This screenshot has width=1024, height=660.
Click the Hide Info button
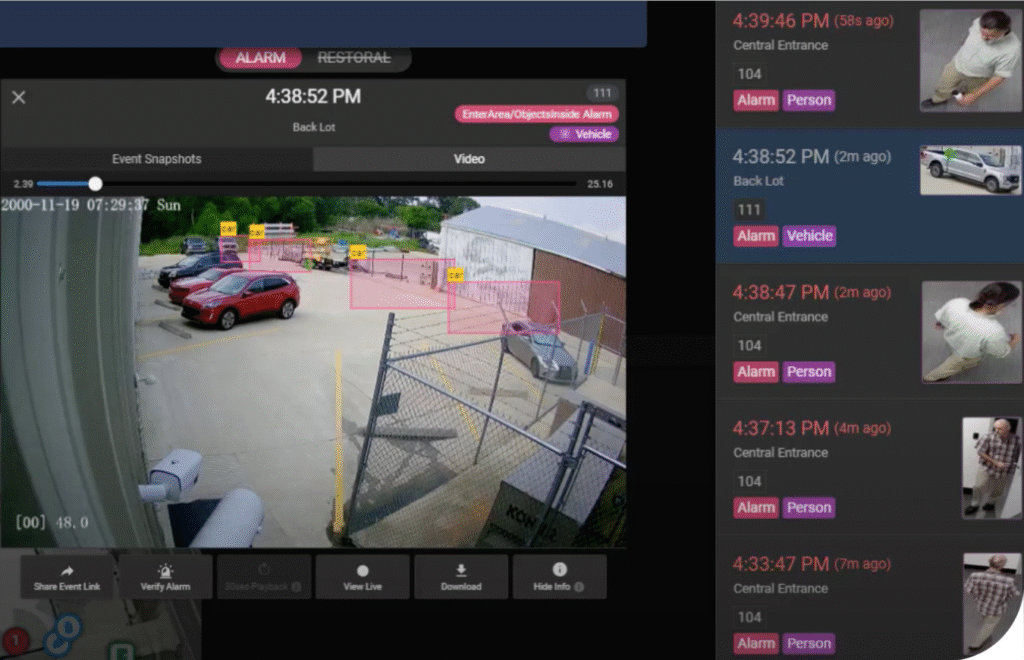(x=559, y=577)
